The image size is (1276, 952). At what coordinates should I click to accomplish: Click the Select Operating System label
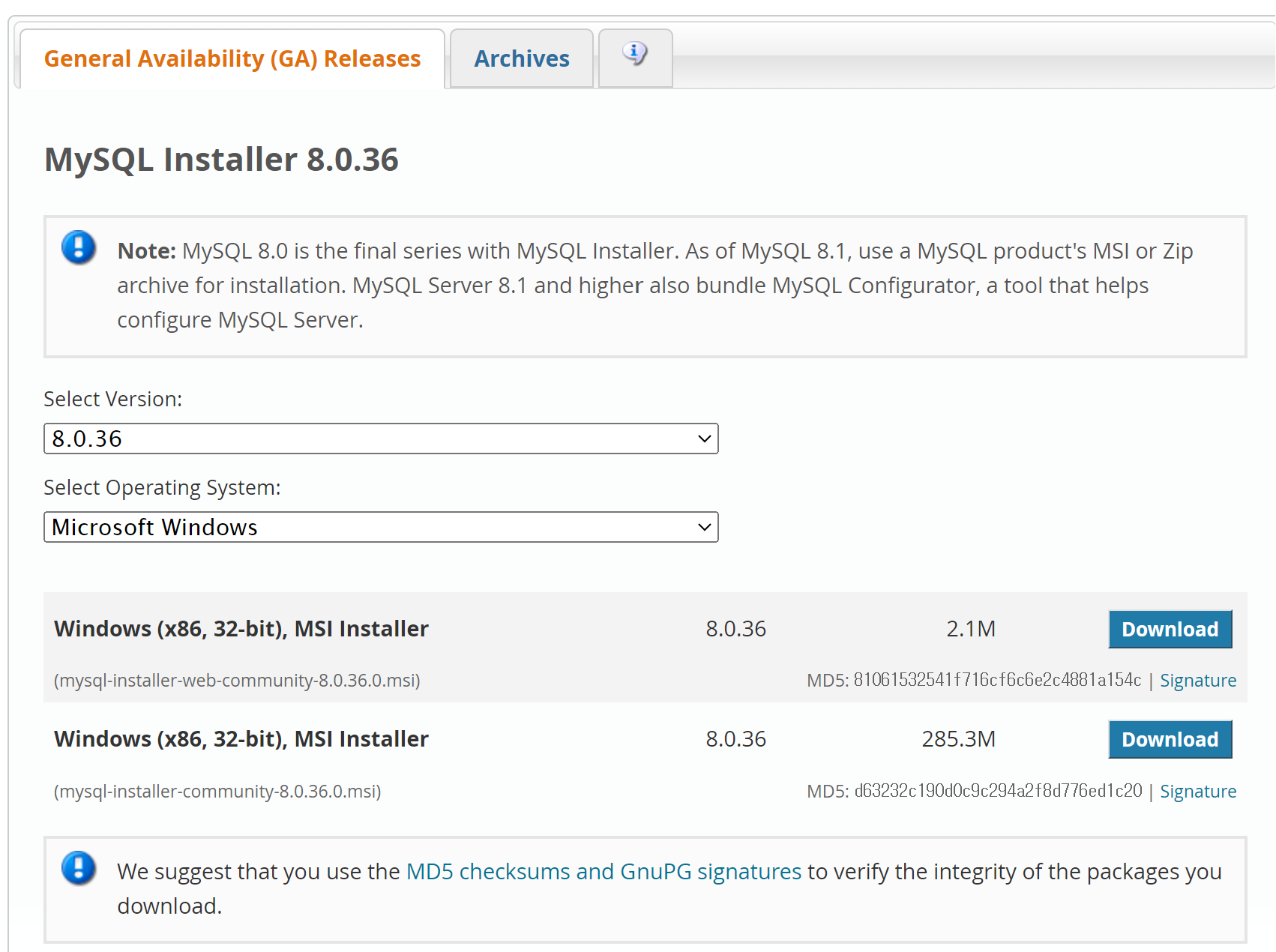click(x=162, y=488)
